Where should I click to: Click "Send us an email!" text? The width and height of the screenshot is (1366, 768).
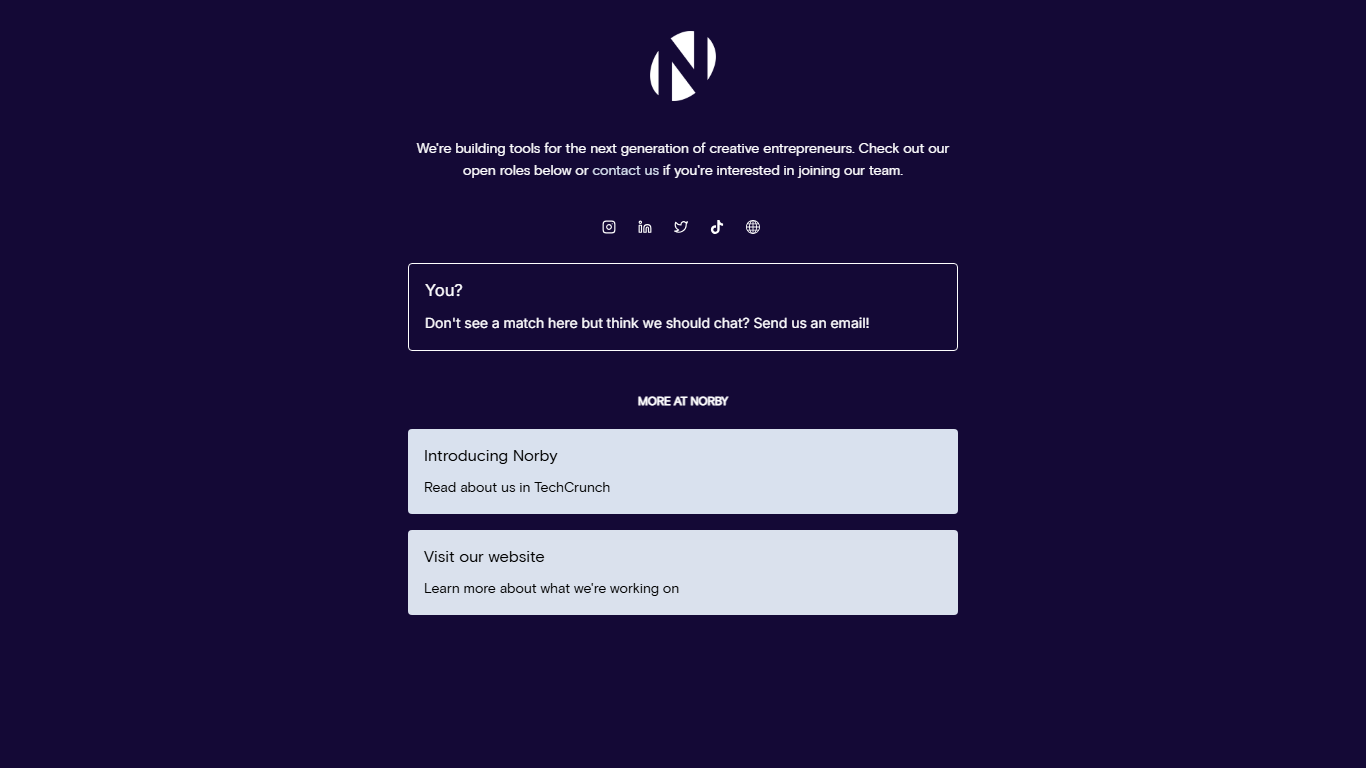(811, 324)
